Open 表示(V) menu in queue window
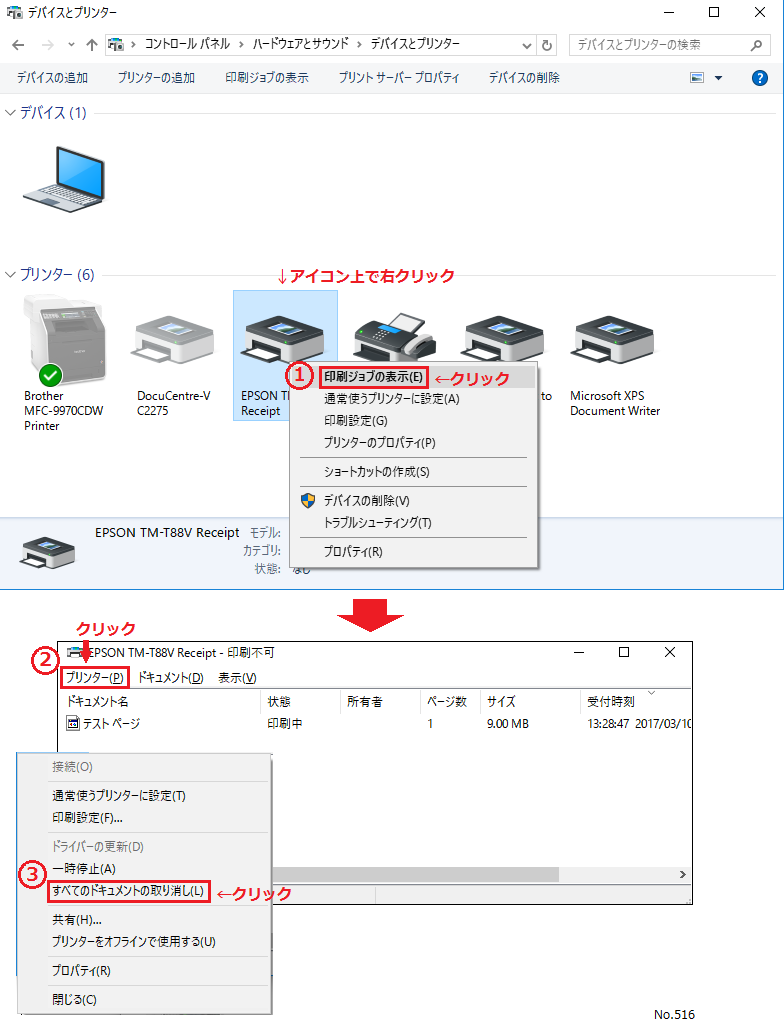The image size is (784, 1032). tap(237, 677)
